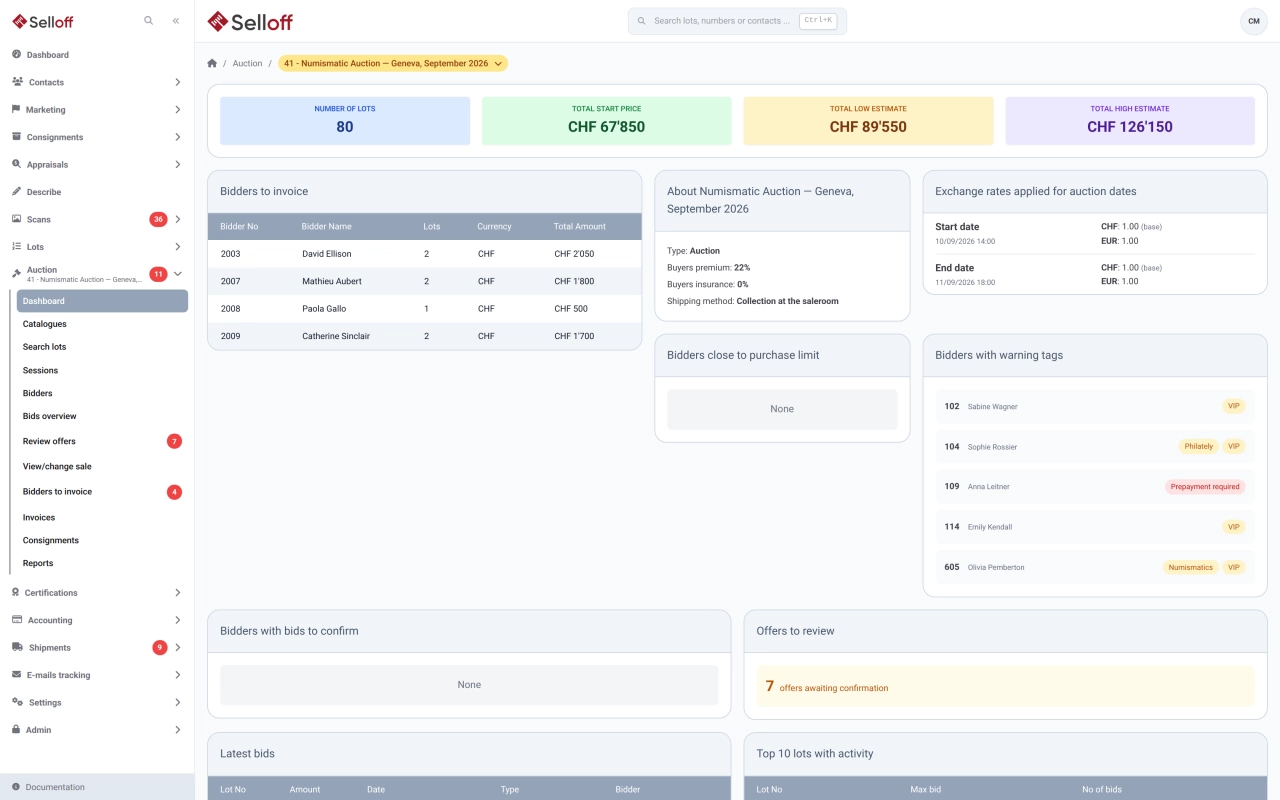
Task: Open Review offers in the Auction submenu
Action: coord(102,441)
